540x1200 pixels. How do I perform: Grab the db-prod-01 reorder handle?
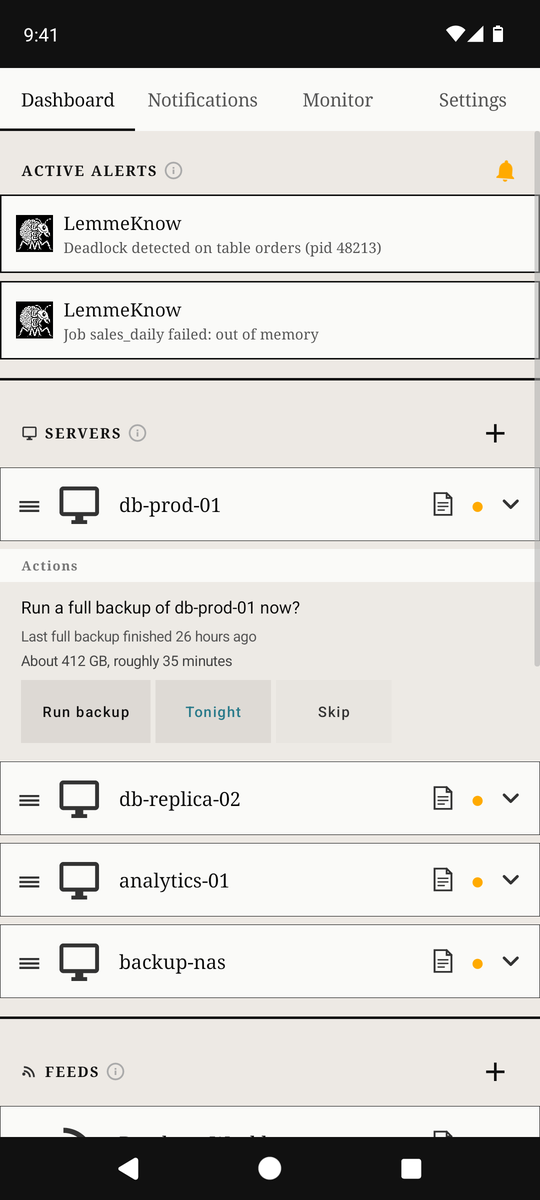tap(30, 506)
